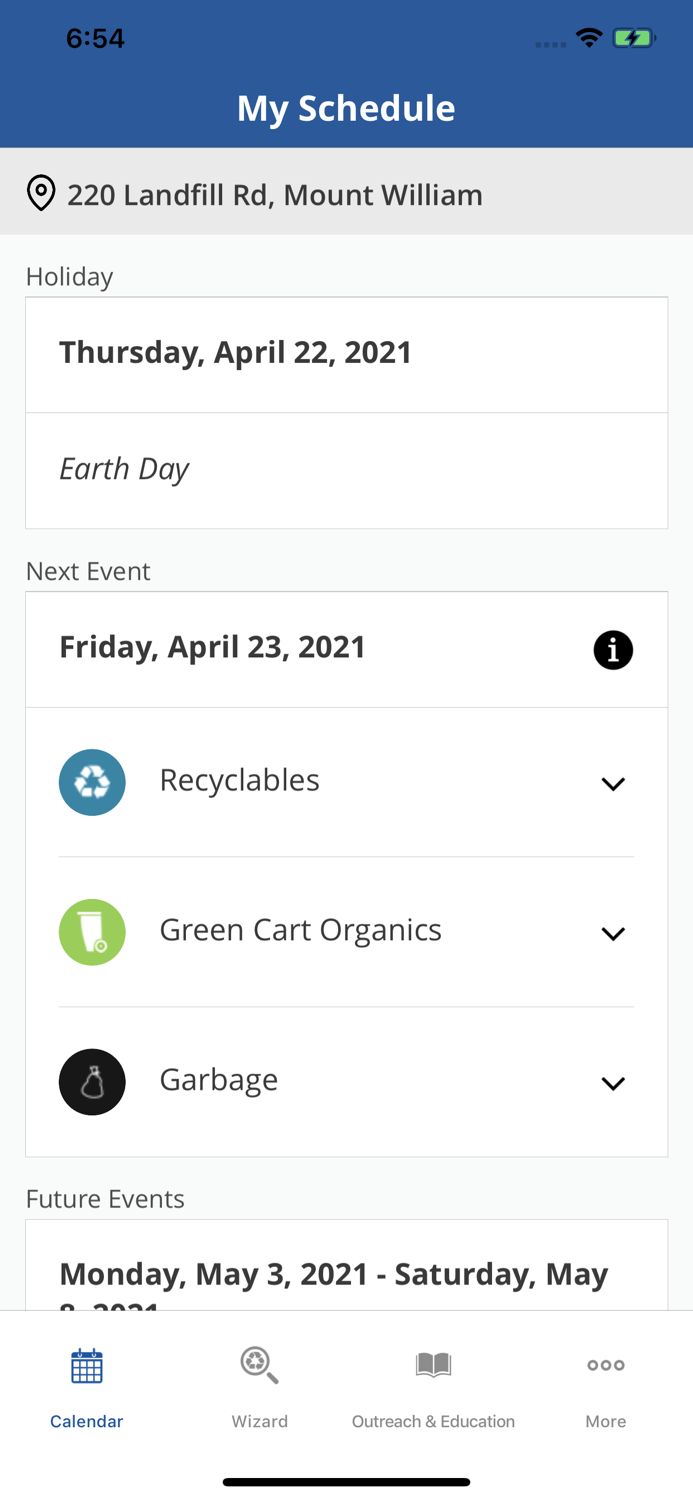Viewport: 693px width, 1500px height.
Task: Tap the Garbage row label
Action: (x=219, y=1080)
